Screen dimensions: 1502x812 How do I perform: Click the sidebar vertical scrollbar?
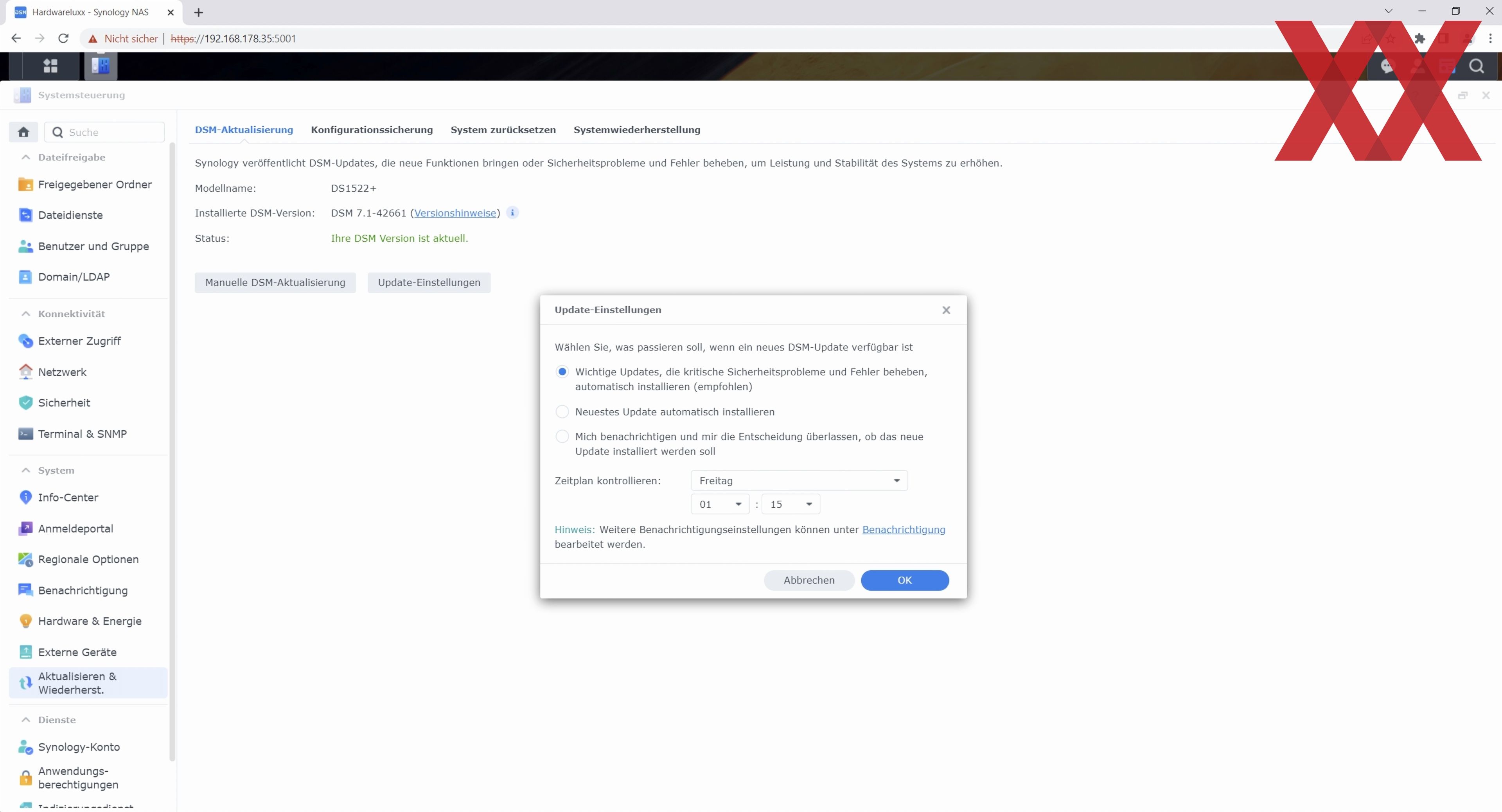(x=172, y=452)
